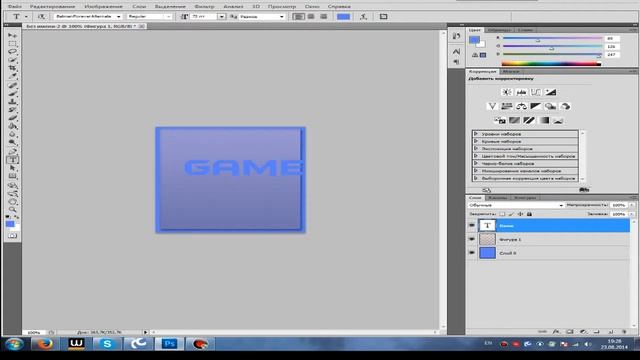Image resolution: width=640 pixels, height=360 pixels.
Task: Toggle lock image pixels brush icon
Action: 511,214
